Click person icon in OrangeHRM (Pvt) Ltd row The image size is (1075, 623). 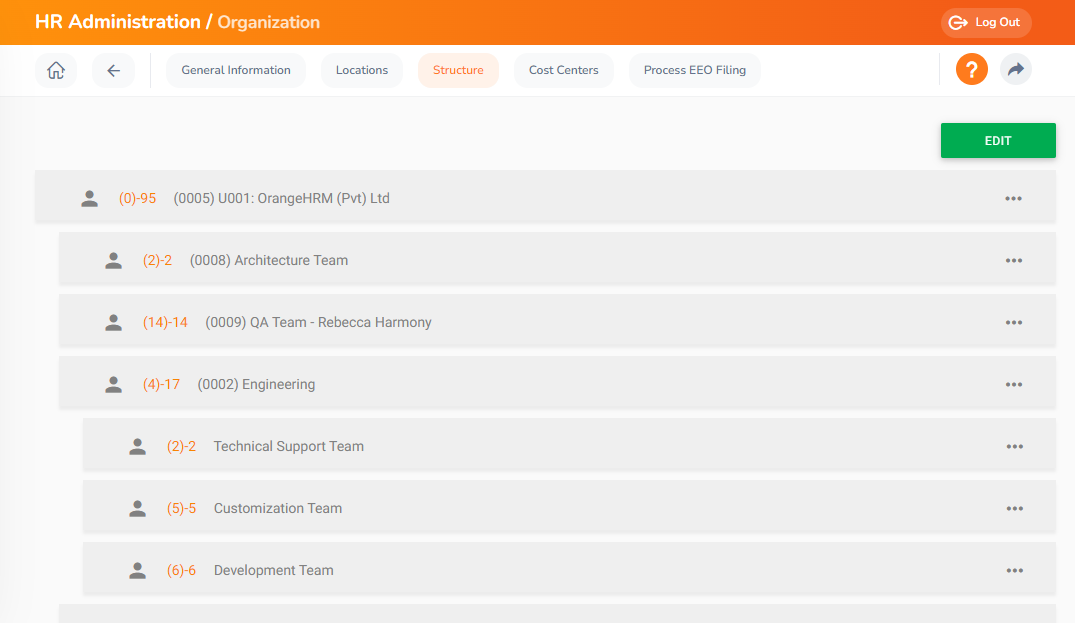point(89,199)
